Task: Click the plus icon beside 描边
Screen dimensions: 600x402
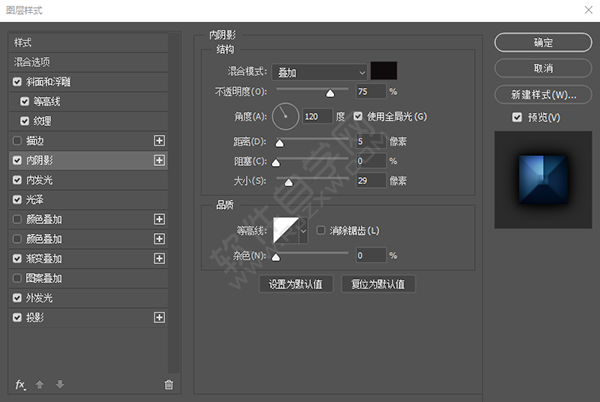Action: (x=158, y=140)
